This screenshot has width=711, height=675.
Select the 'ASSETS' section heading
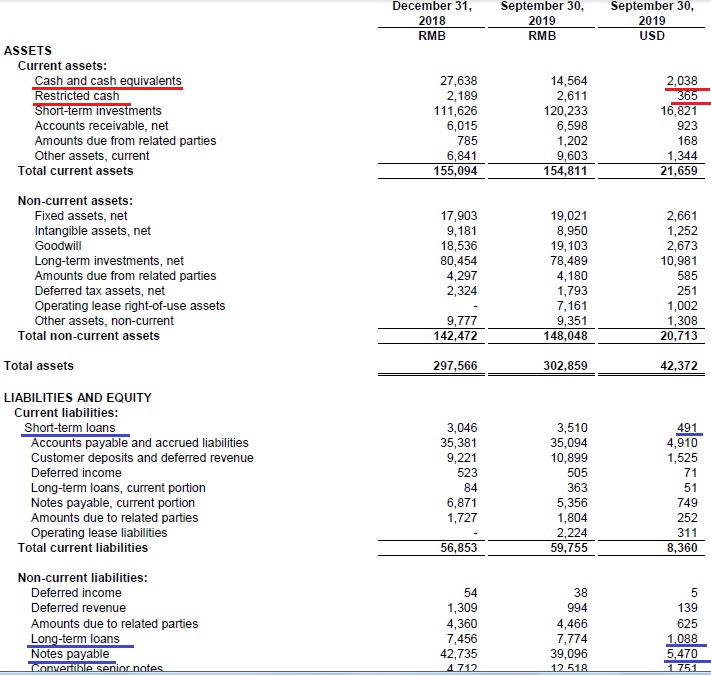pyautogui.click(x=28, y=51)
